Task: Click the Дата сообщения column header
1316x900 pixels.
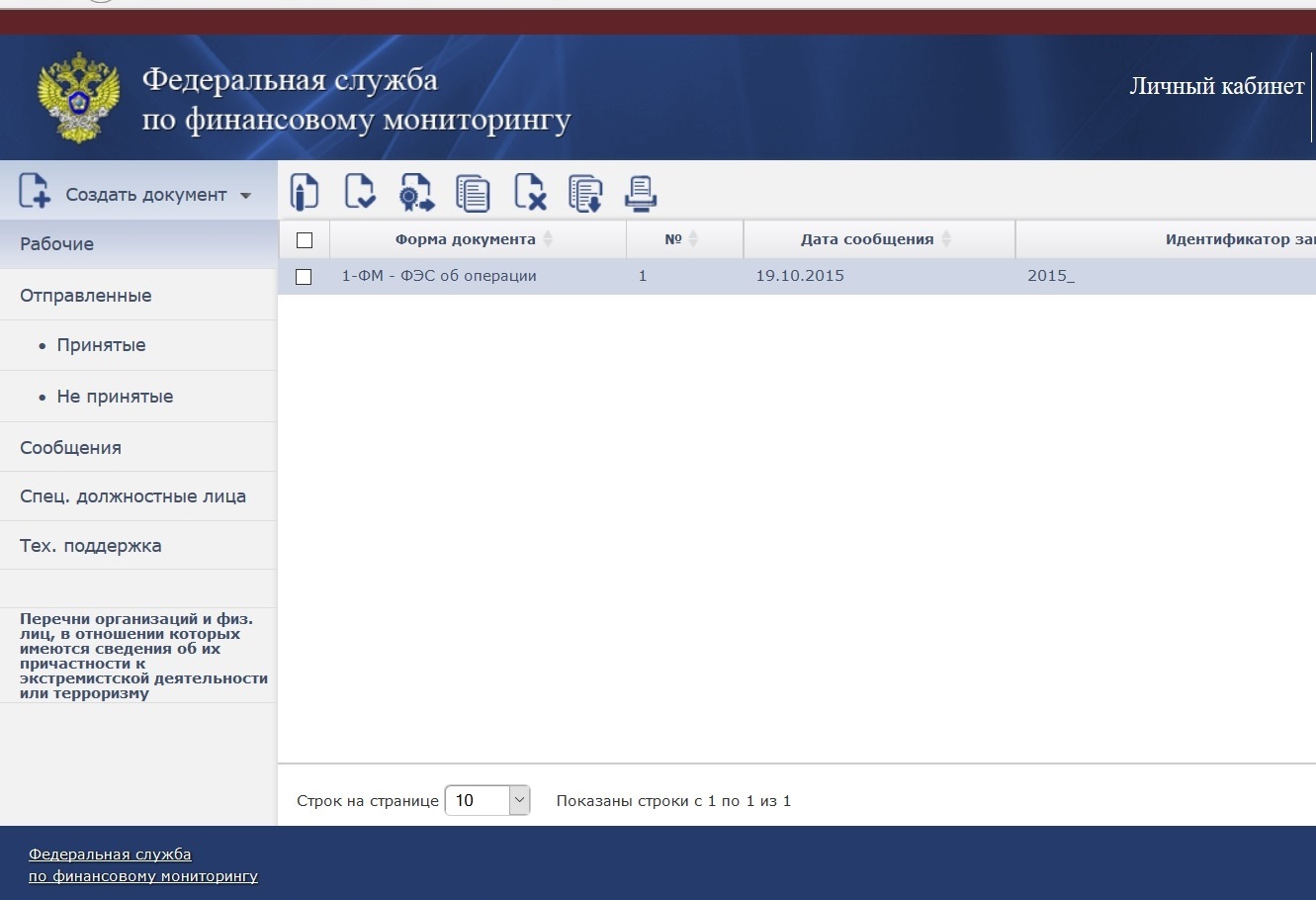Action: (879, 239)
